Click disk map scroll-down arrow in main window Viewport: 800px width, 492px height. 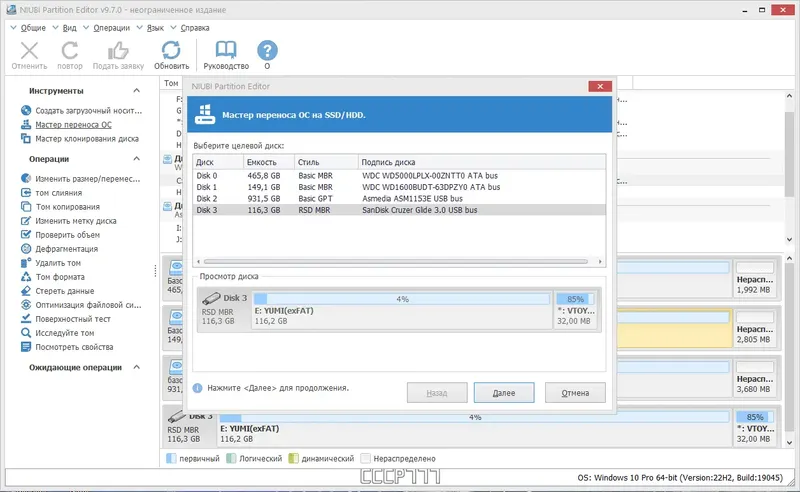pos(789,443)
